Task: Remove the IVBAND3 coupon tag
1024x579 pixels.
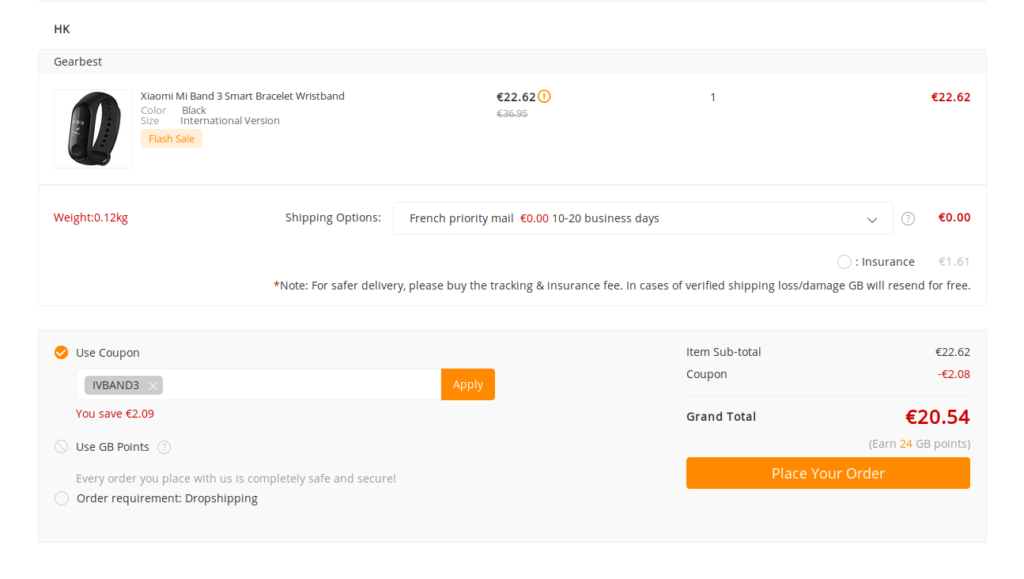Action: (x=153, y=386)
